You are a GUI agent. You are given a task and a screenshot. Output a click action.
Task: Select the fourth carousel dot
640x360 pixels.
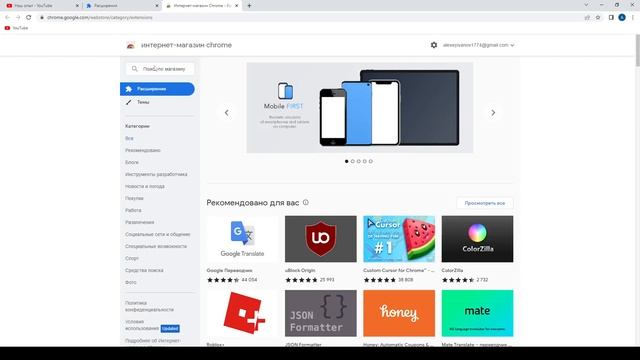[364, 161]
